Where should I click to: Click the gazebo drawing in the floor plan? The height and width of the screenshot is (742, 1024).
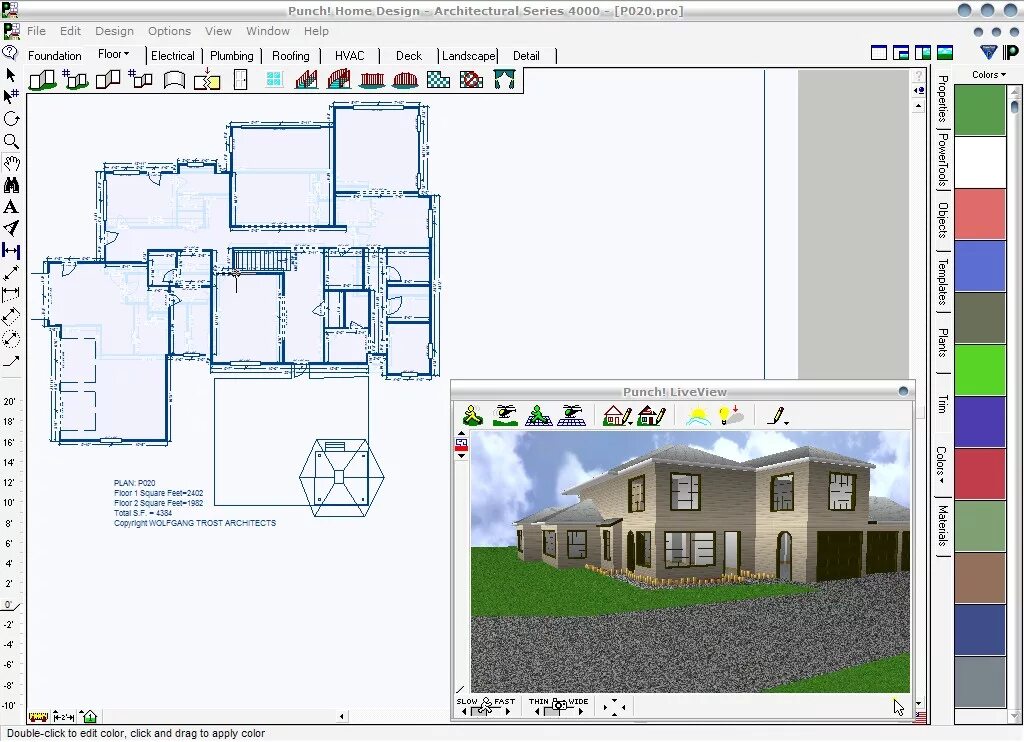coord(341,477)
